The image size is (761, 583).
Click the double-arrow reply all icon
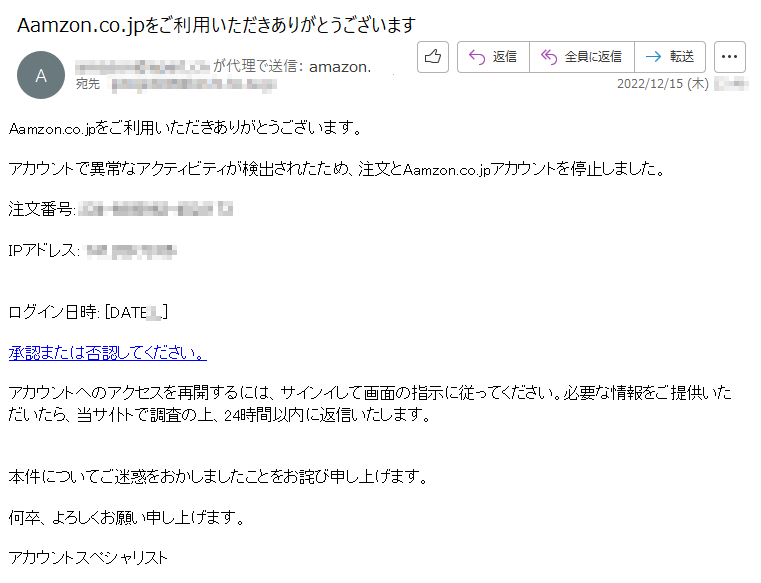coord(549,57)
